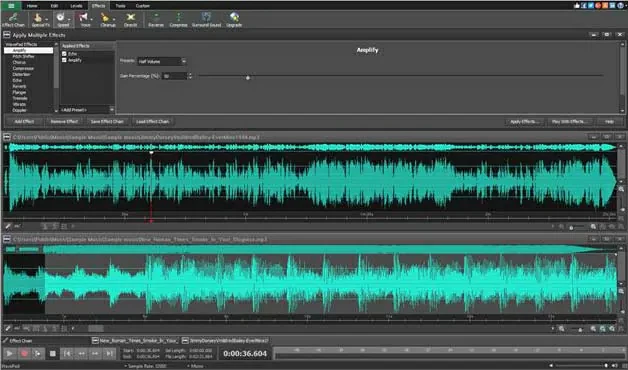Screen dimensions: 628x370
Task: Open the Add Preset dropdown
Action: [x=87, y=110]
